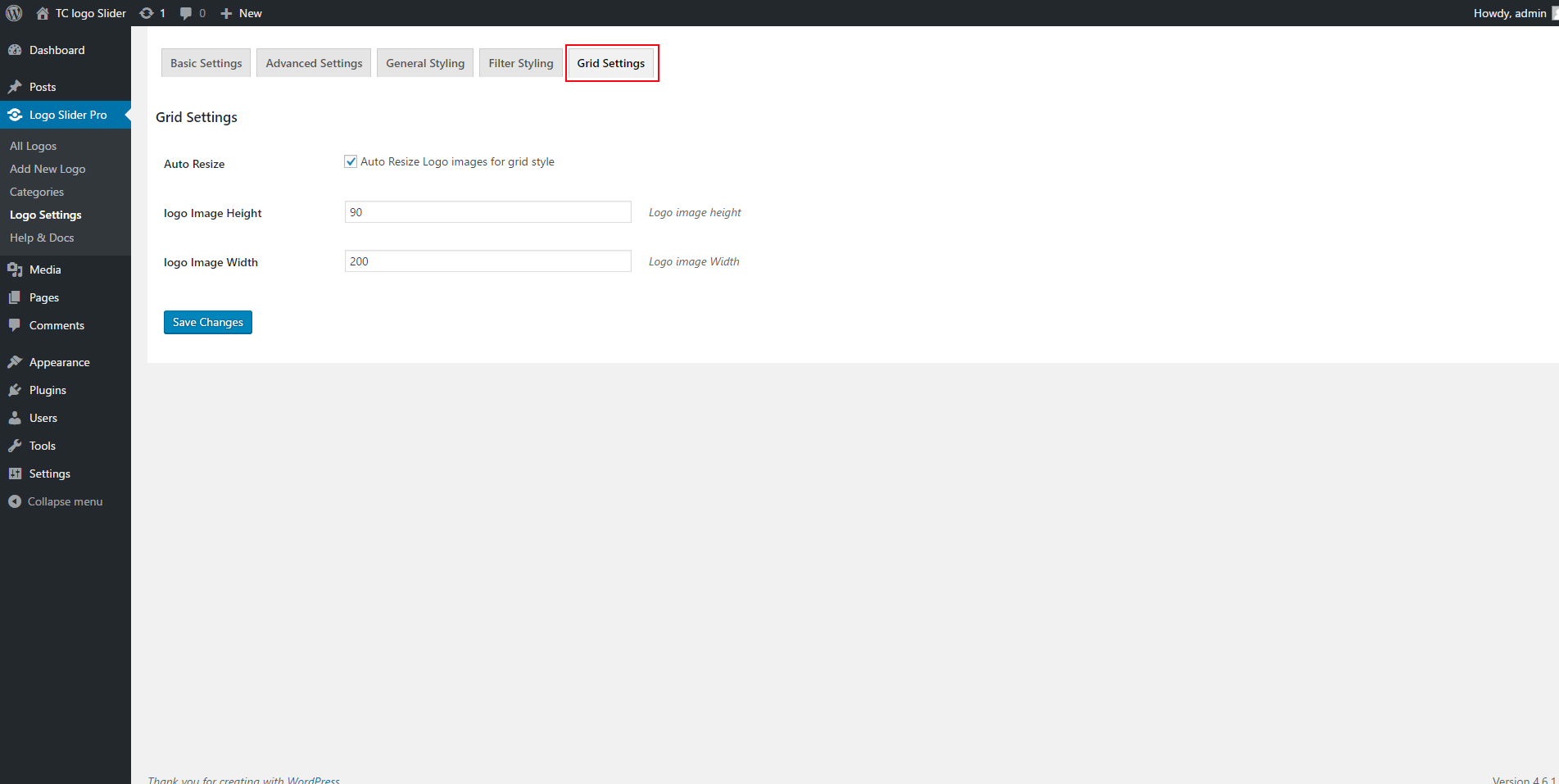Image resolution: width=1559 pixels, height=784 pixels.
Task: Click the Posts menu label
Action: [43, 87]
